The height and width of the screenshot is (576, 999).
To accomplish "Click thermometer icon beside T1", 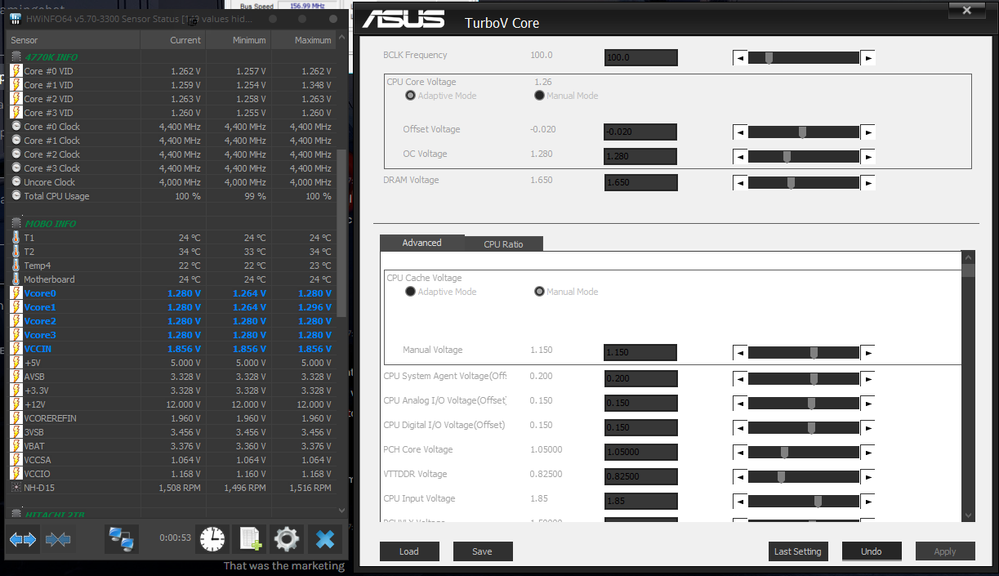I will (17, 238).
